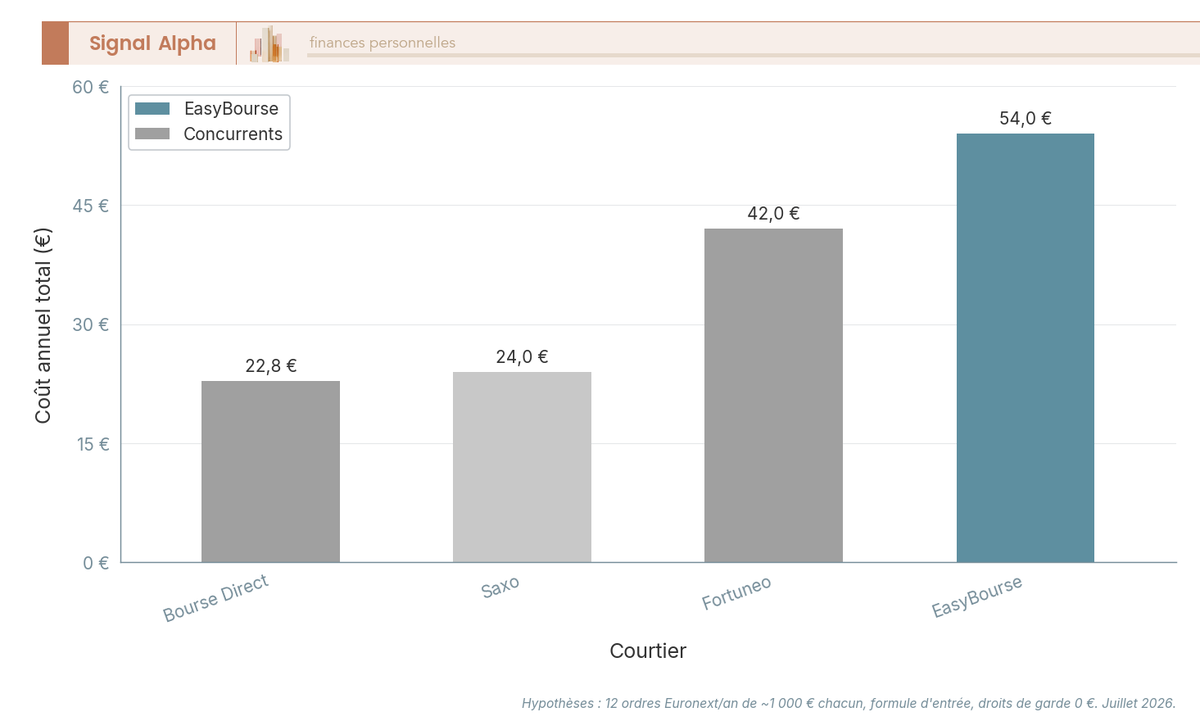Select the Concurrents gray legend swatch
Image resolution: width=1200 pixels, height=721 pixels.
click(153, 134)
